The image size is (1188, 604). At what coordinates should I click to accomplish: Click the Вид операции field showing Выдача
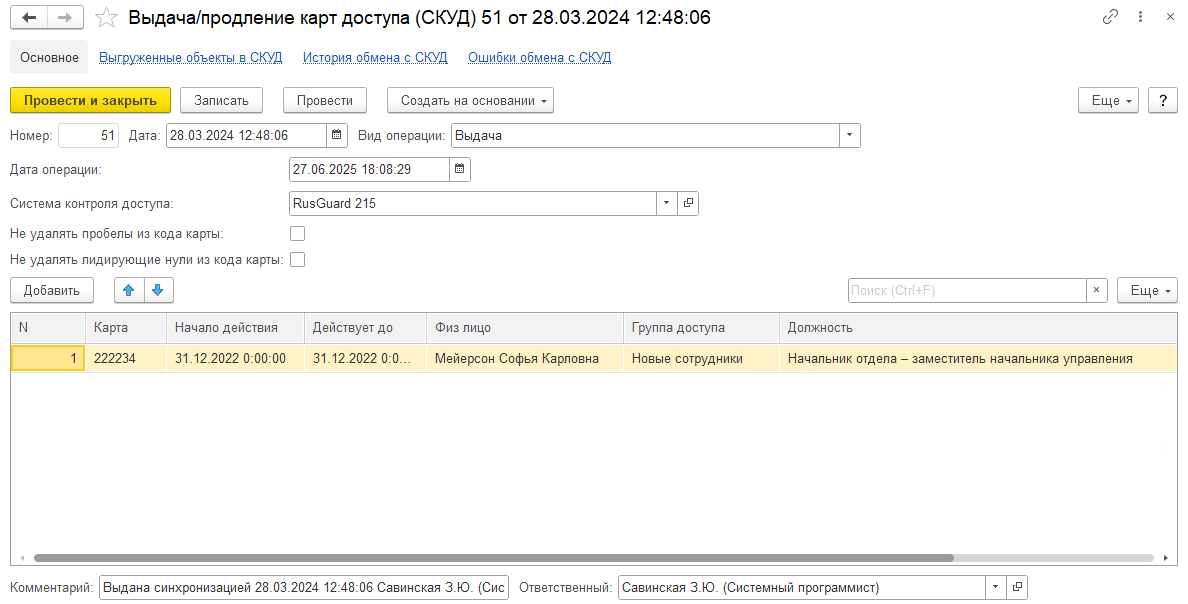coord(646,136)
